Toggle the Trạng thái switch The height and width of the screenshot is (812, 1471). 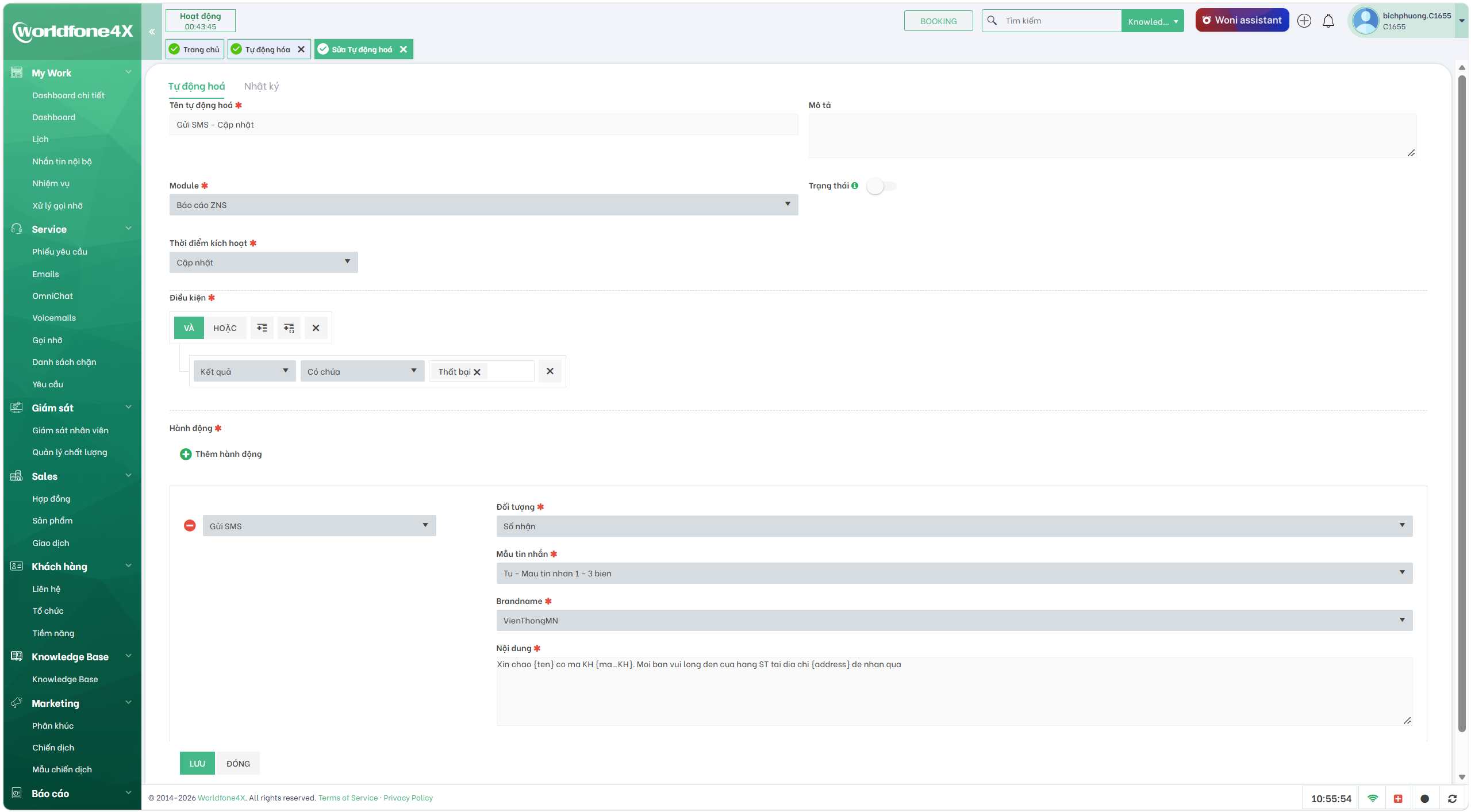[881, 186]
